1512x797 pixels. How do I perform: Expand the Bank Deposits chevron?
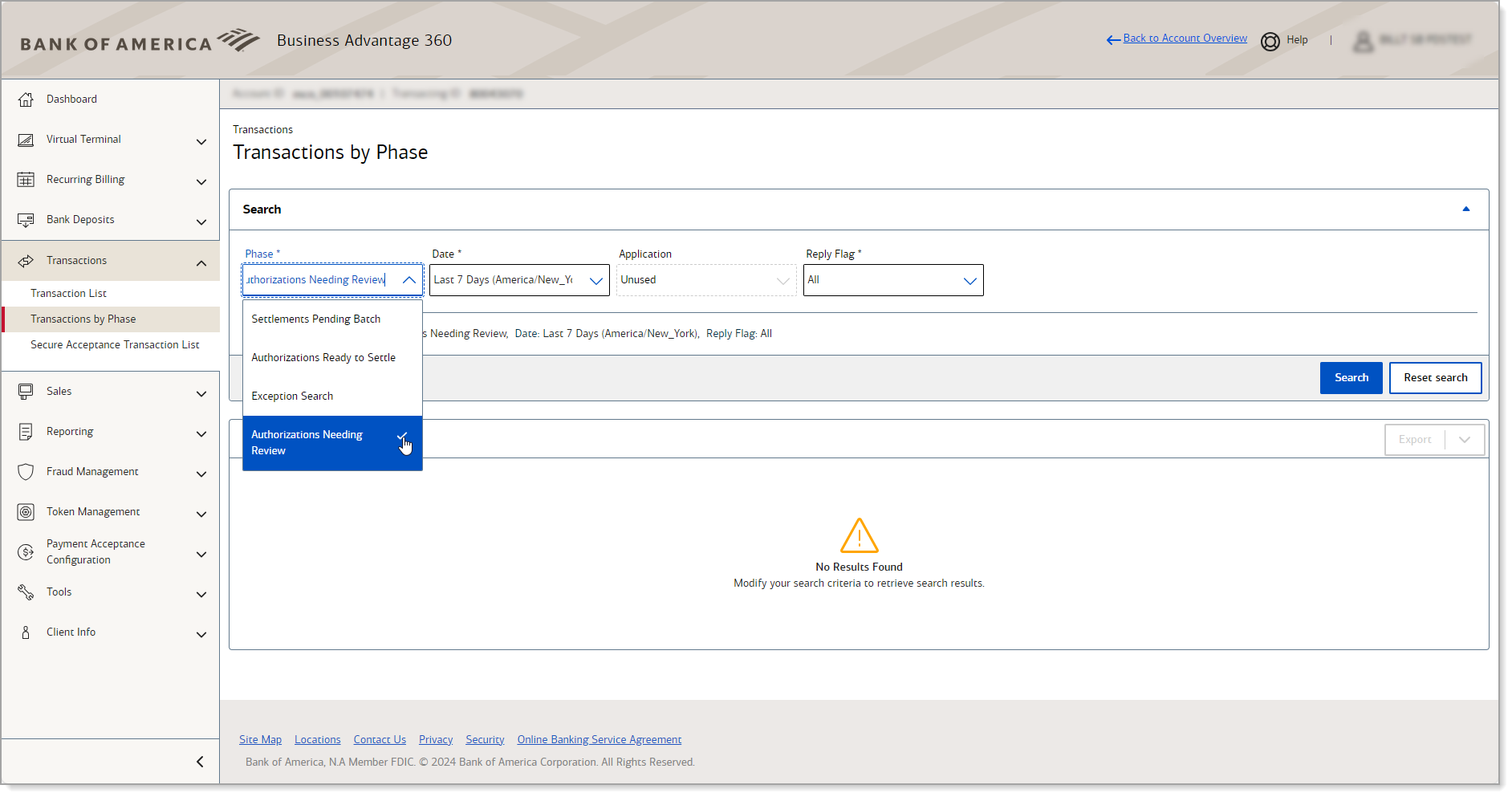[201, 222]
